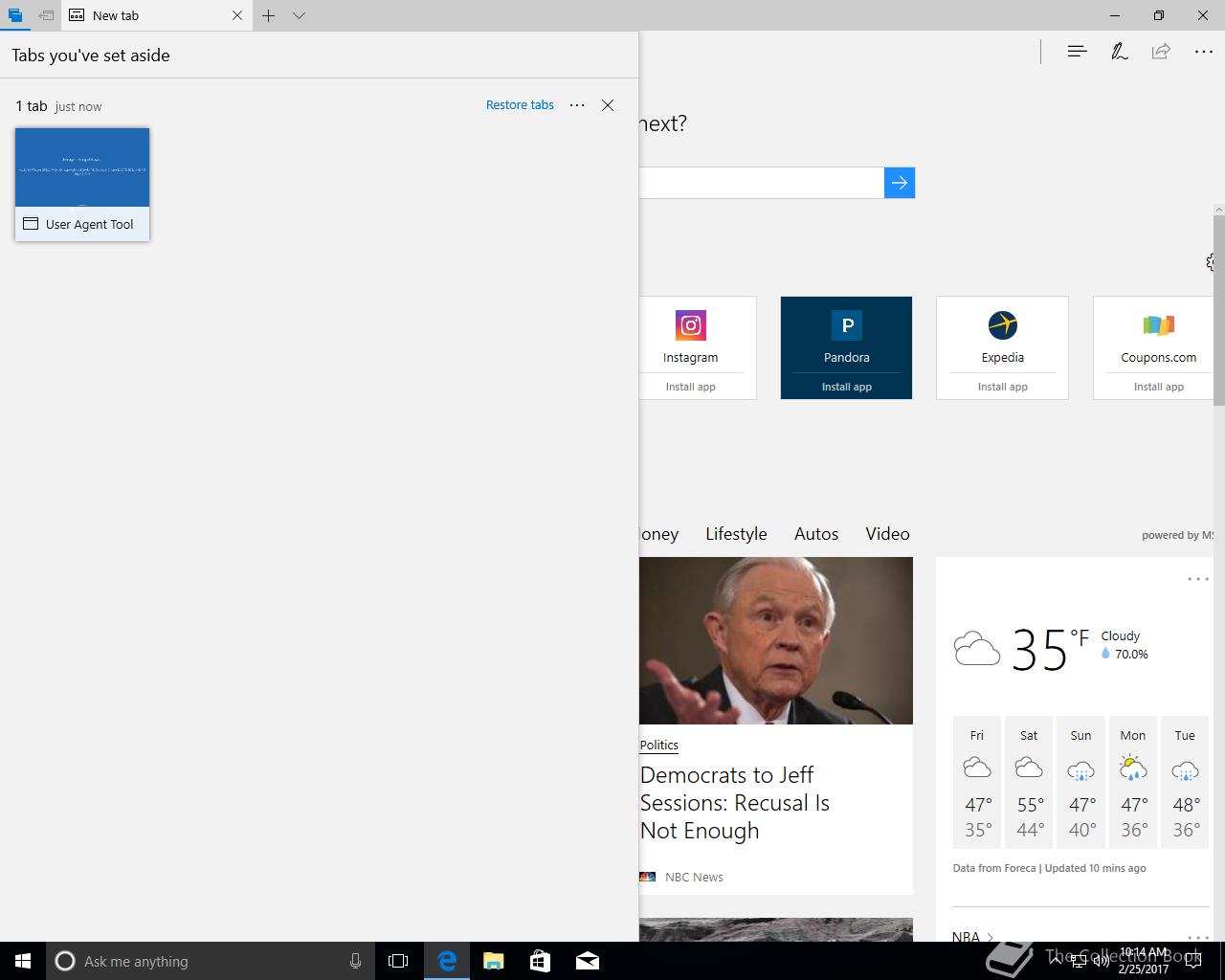Set these tabs aside icon
1225x980 pixels.
coord(46,15)
